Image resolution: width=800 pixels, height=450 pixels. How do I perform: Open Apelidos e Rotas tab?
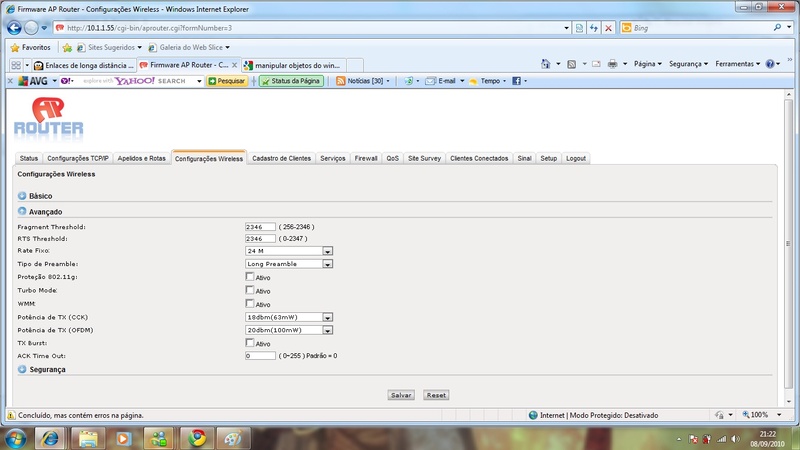142,158
